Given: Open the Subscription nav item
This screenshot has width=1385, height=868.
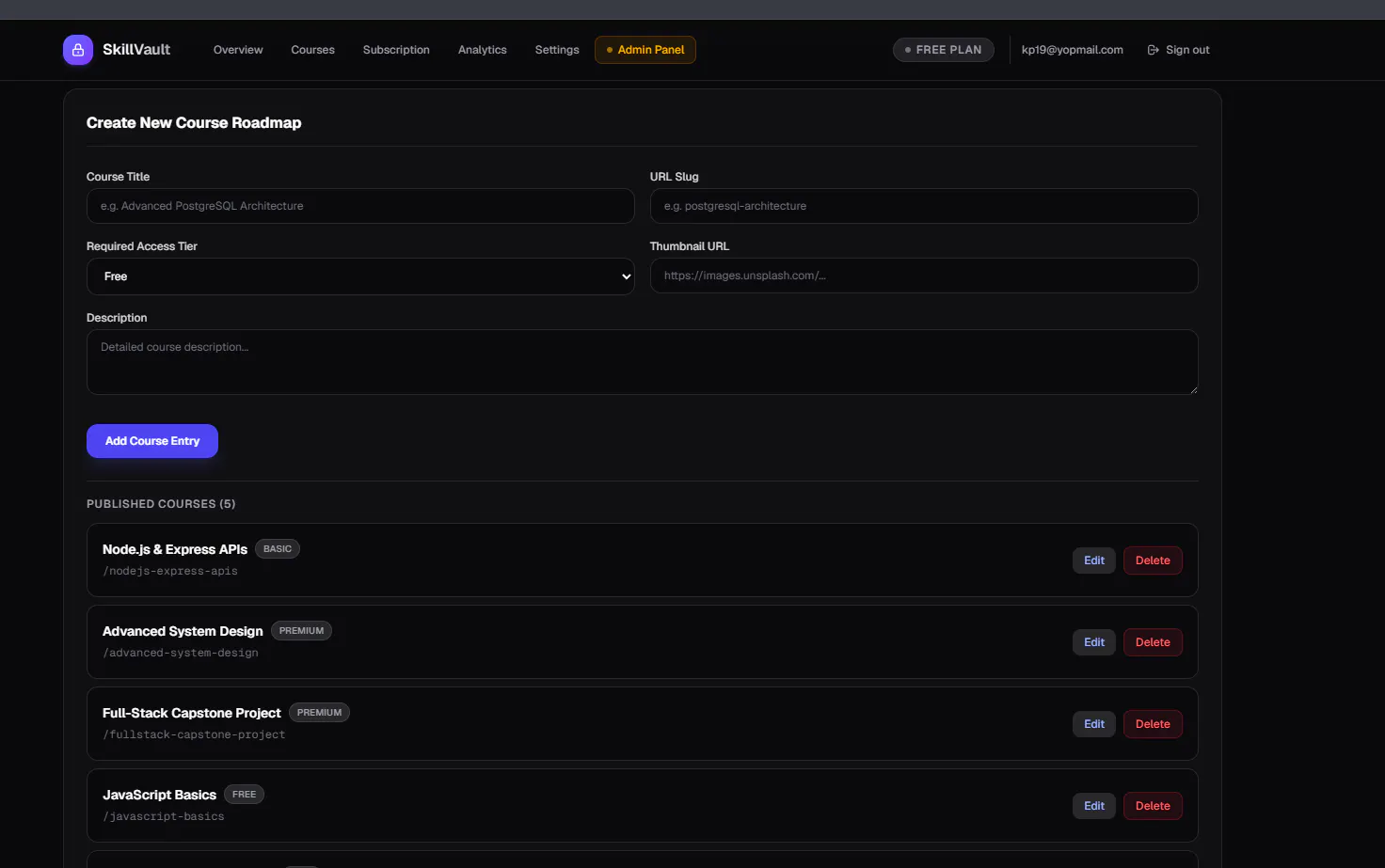Looking at the screenshot, I should (396, 50).
